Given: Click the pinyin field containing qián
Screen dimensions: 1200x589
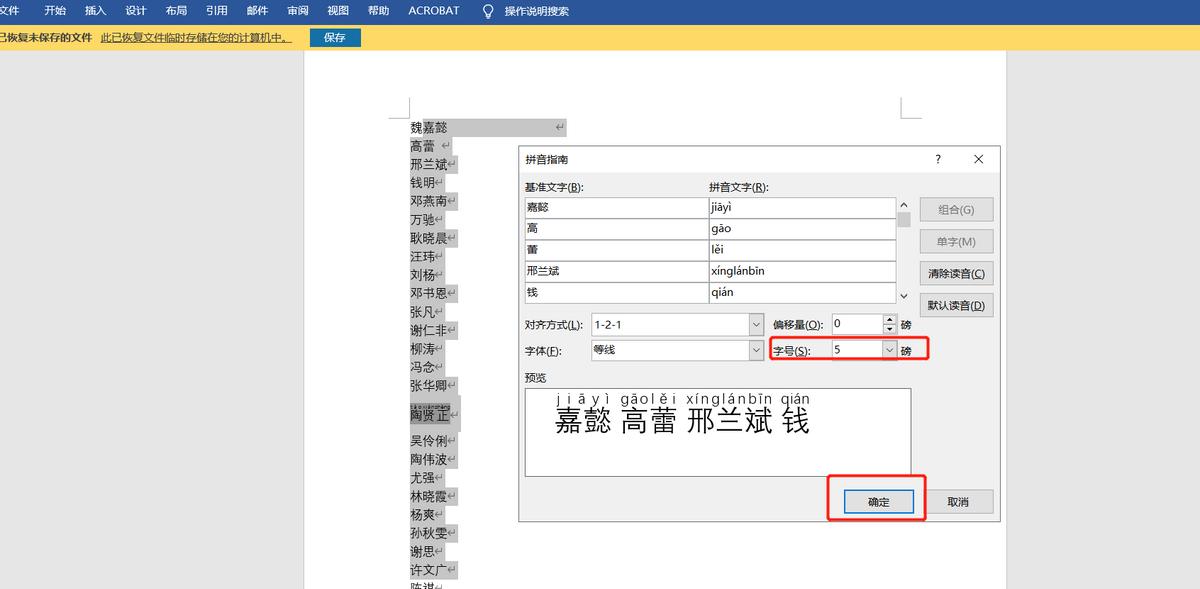Looking at the screenshot, I should 797,293.
